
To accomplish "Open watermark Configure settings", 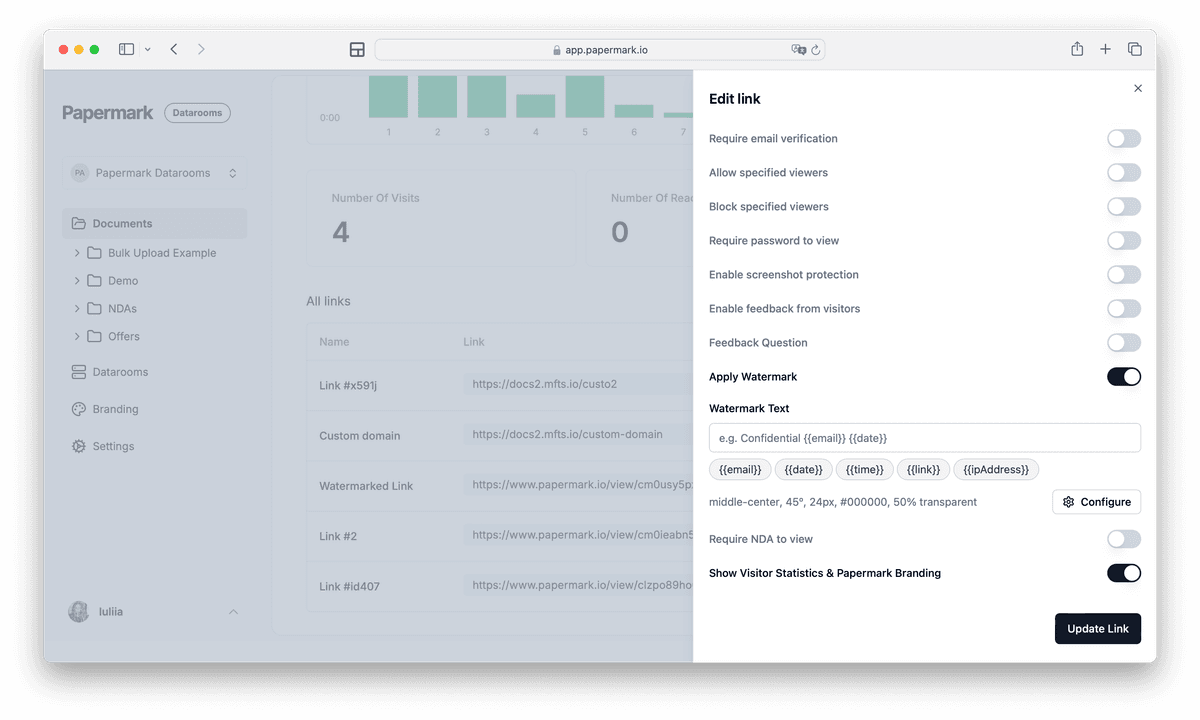I will (x=1096, y=502).
